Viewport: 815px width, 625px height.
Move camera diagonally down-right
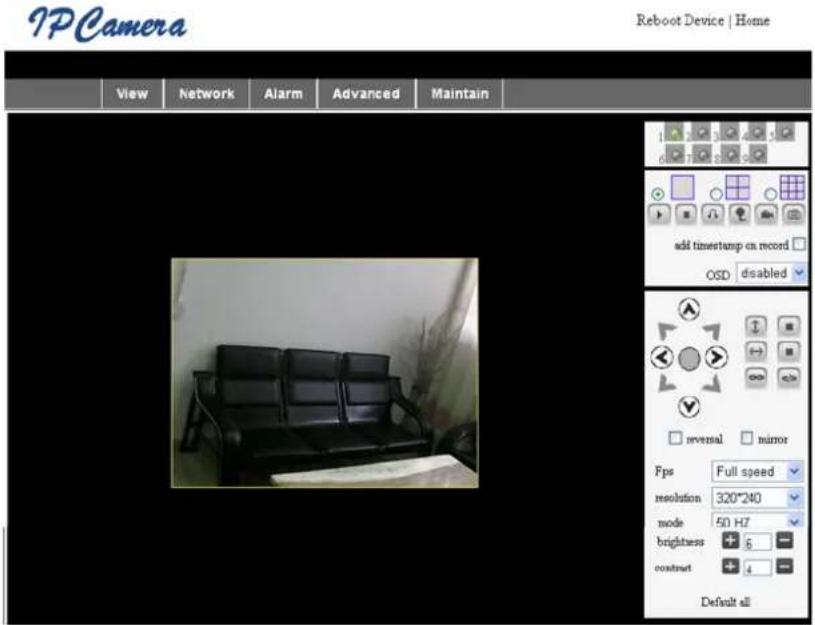point(712,383)
